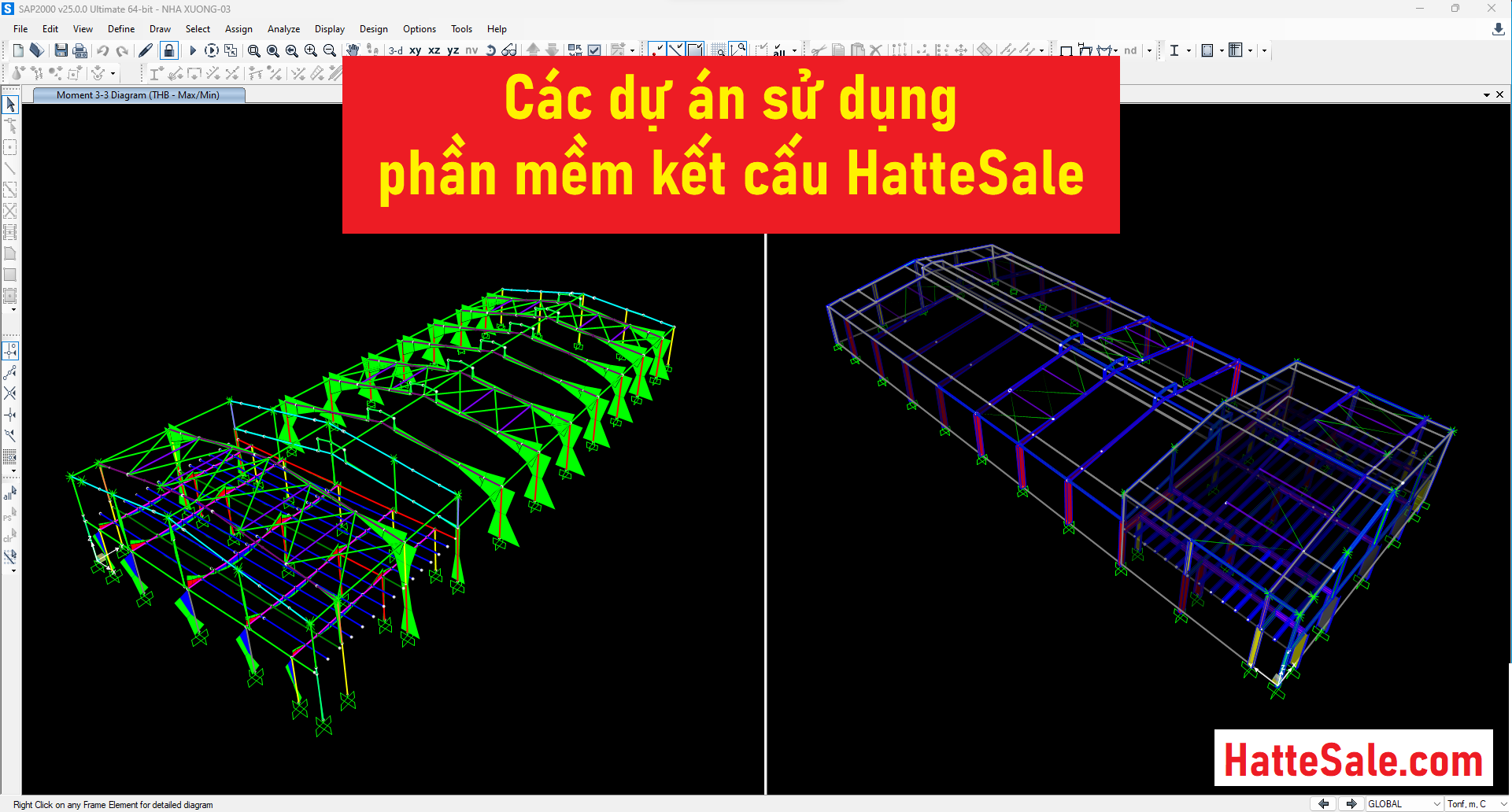The width and height of the screenshot is (1512, 812).
Task: Set xy plane view
Action: pyautogui.click(x=415, y=50)
